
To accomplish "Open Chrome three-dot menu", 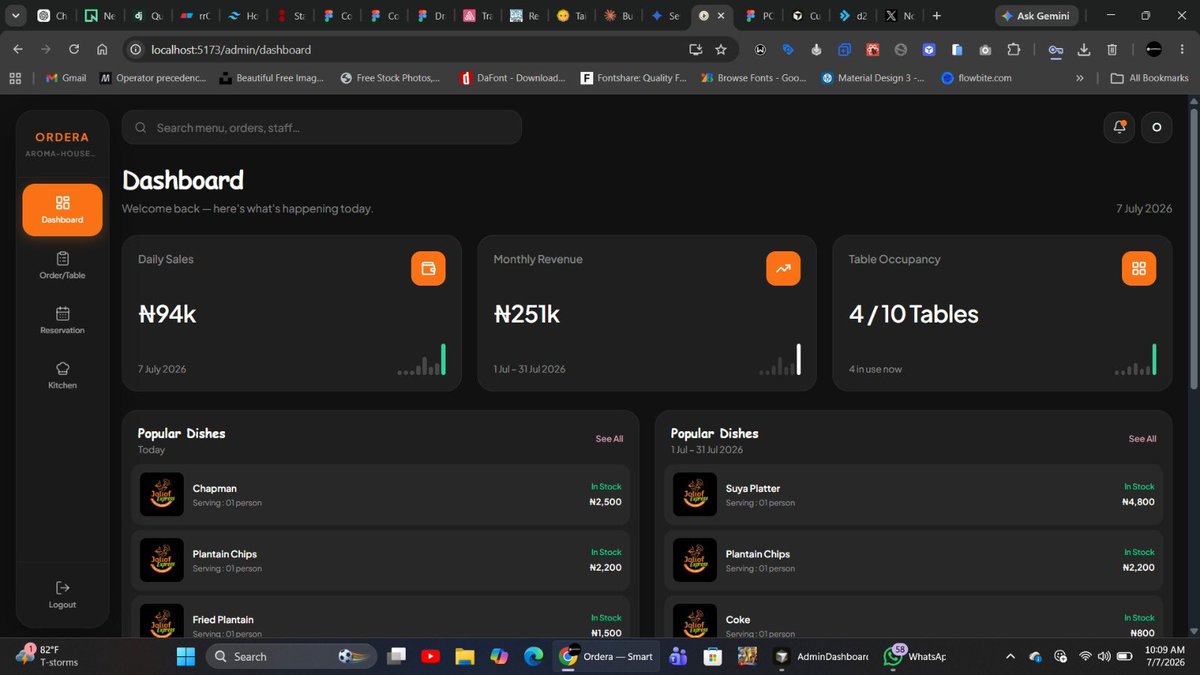I will point(1184,49).
